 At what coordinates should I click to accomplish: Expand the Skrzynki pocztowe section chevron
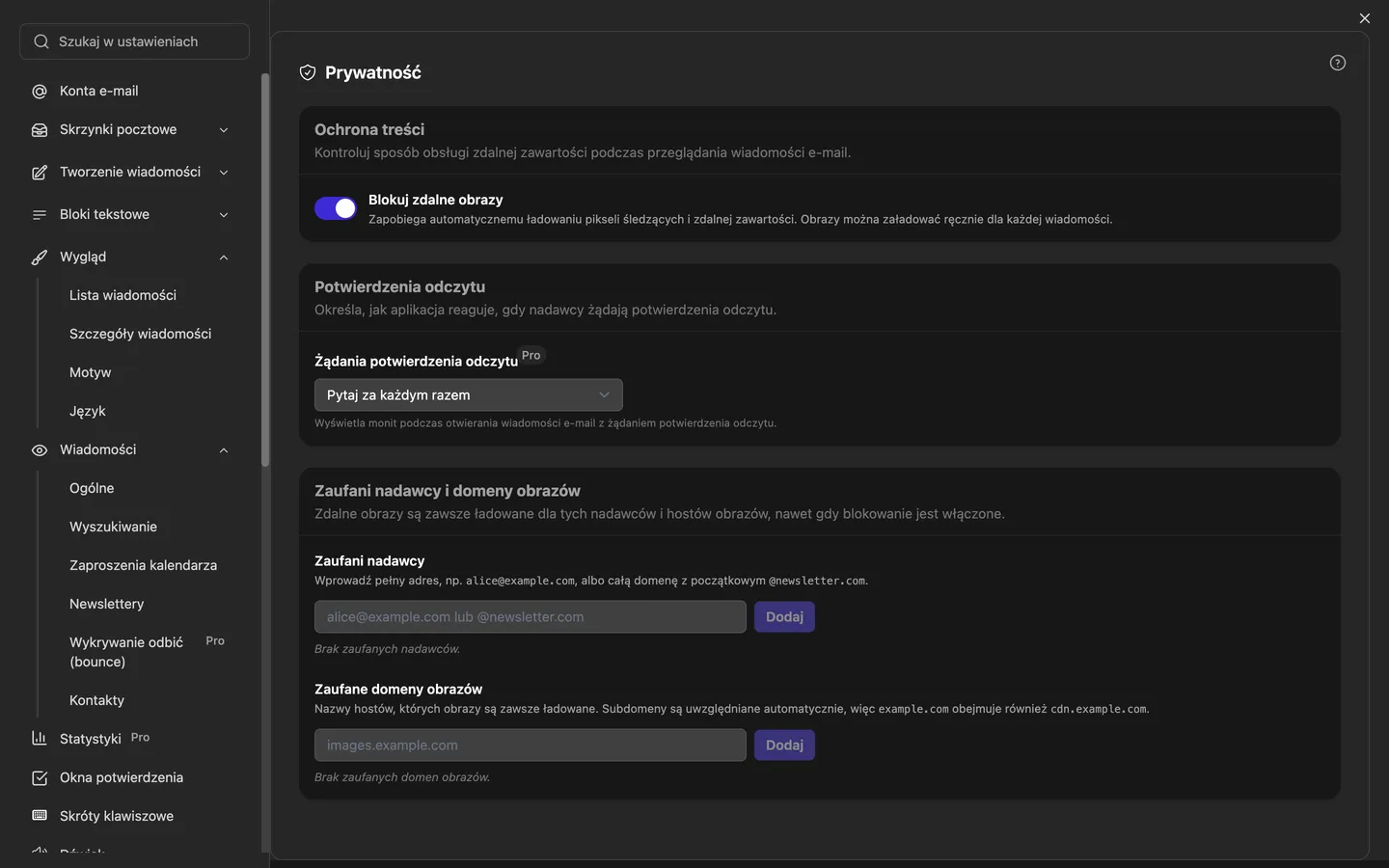pos(224,130)
